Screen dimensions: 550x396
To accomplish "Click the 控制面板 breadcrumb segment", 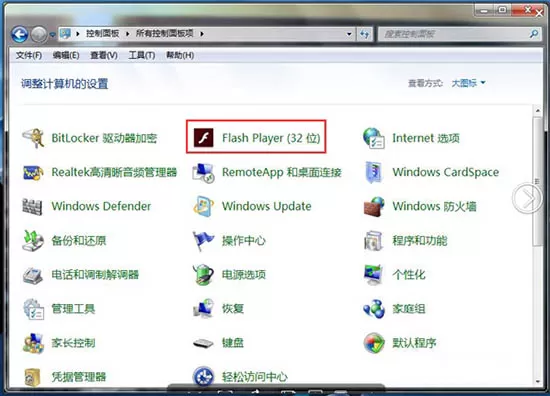I will pyautogui.click(x=103, y=34).
